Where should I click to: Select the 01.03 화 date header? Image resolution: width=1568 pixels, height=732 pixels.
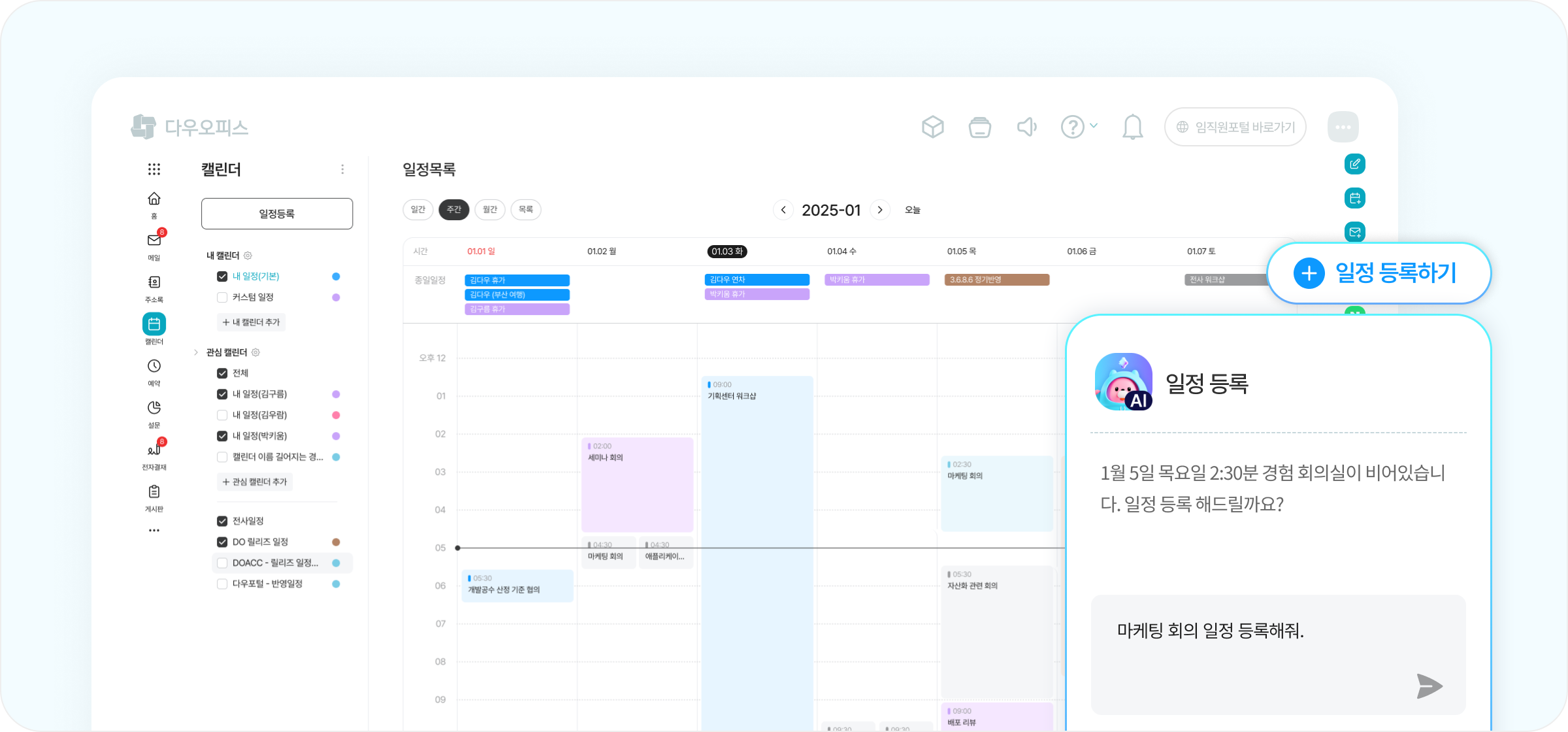point(727,252)
